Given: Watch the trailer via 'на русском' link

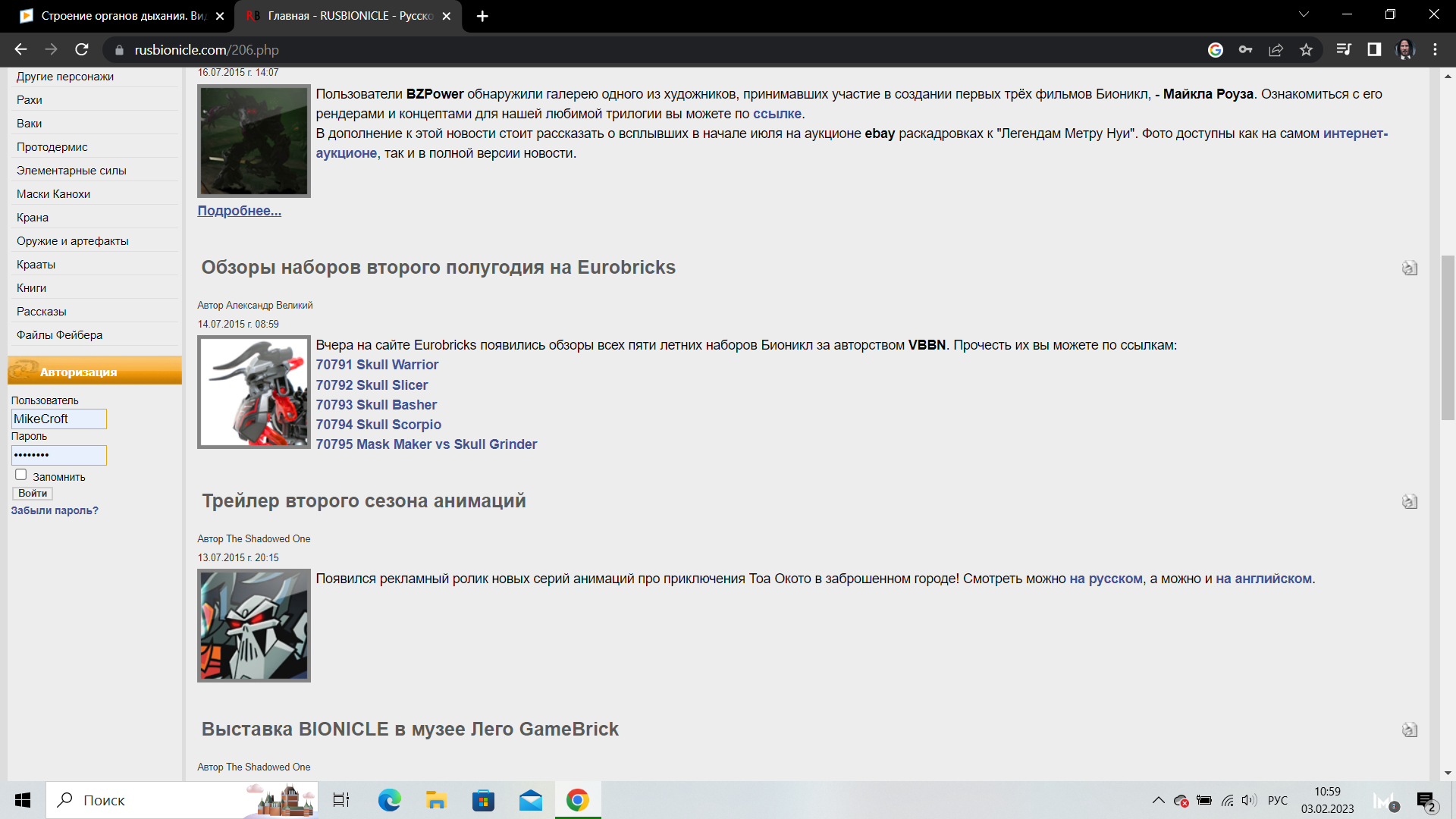Looking at the screenshot, I should pyautogui.click(x=1106, y=579).
